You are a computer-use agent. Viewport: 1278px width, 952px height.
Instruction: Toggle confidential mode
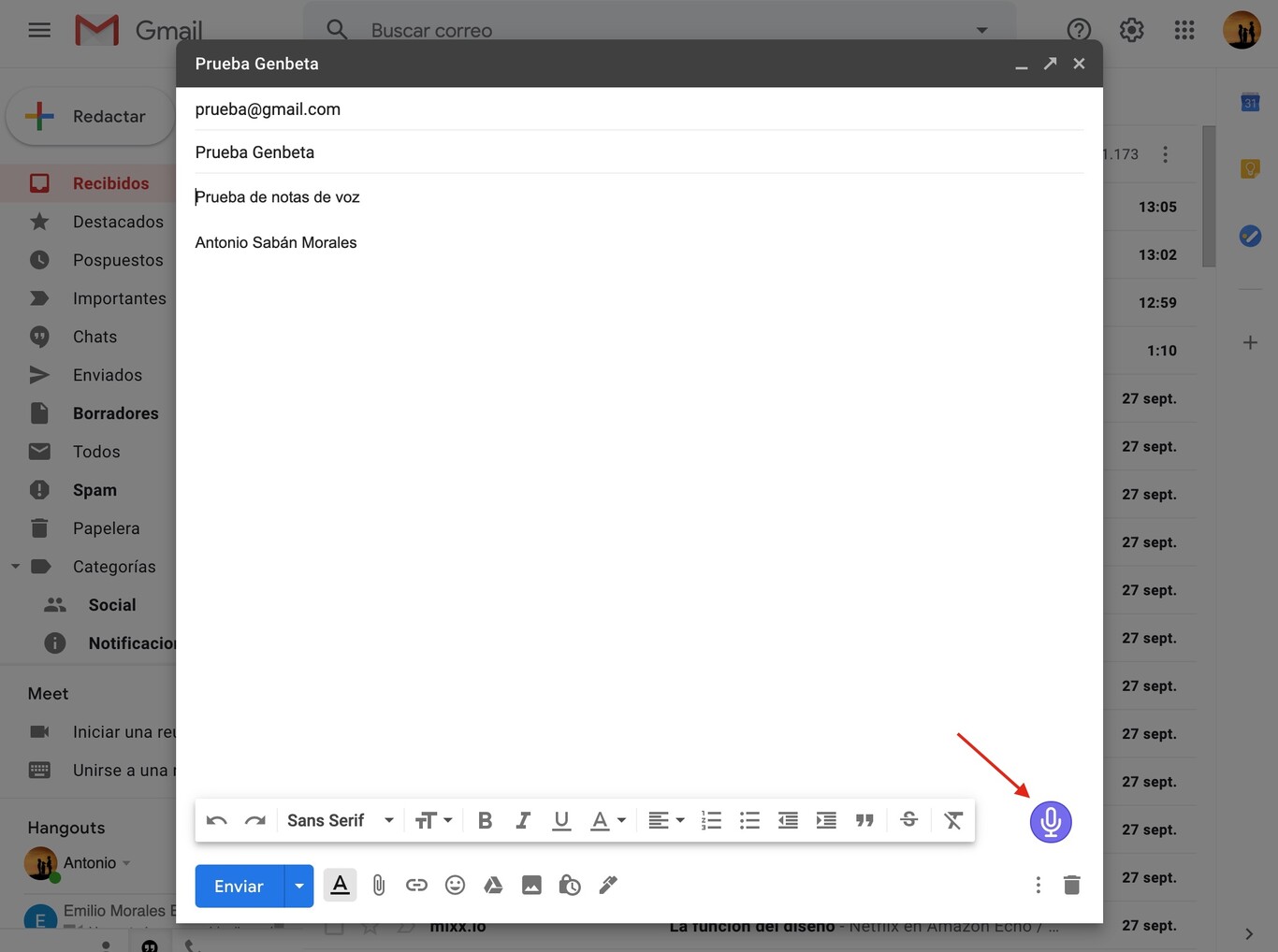point(570,885)
